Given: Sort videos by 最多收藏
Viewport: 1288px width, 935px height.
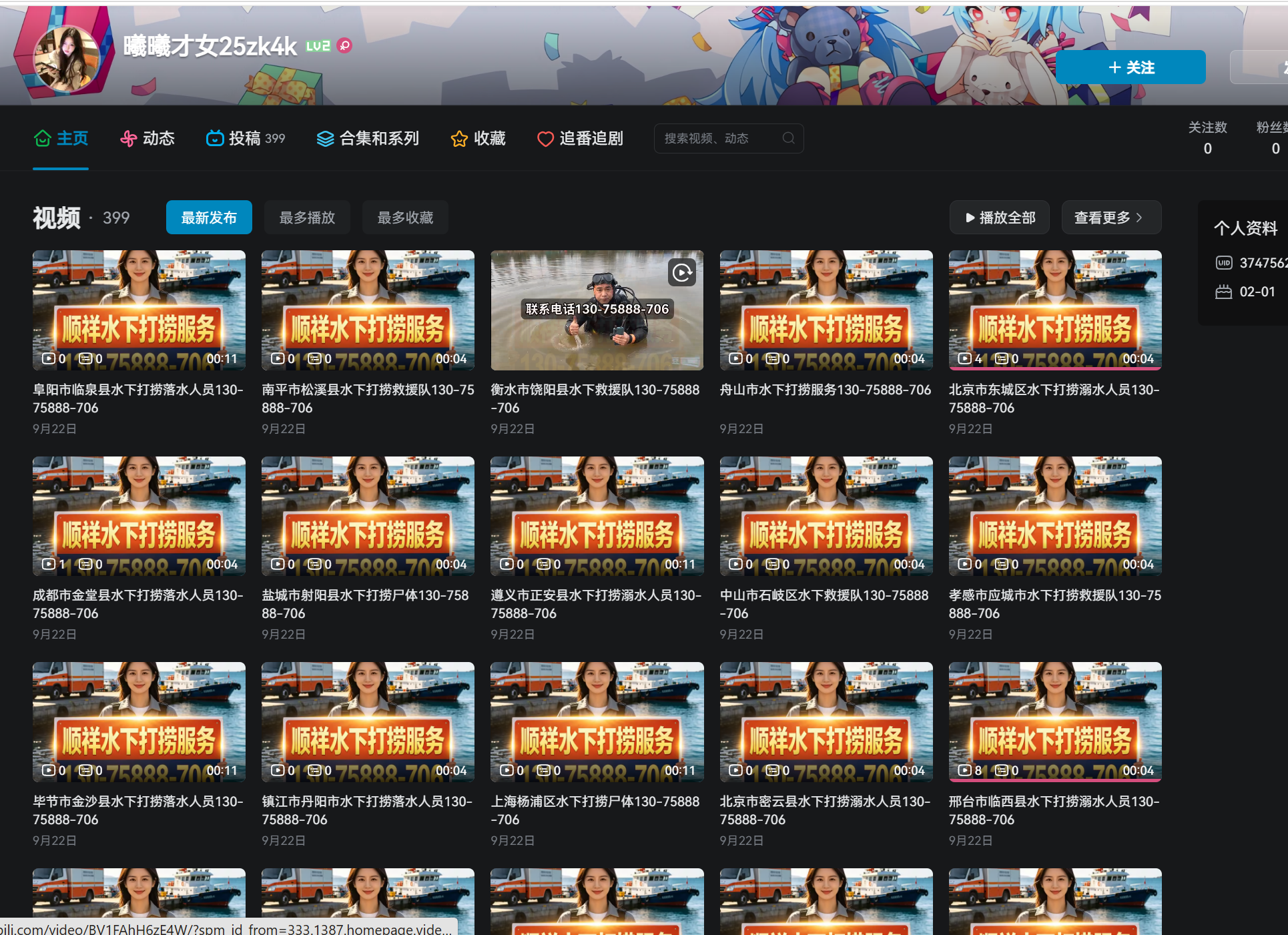Looking at the screenshot, I should coord(405,218).
